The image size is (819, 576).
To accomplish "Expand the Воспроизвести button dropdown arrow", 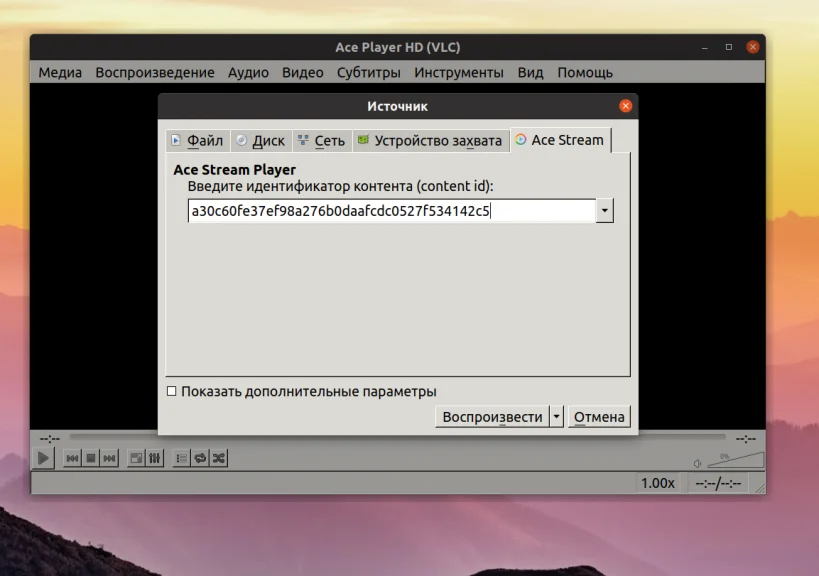I will click(x=556, y=417).
